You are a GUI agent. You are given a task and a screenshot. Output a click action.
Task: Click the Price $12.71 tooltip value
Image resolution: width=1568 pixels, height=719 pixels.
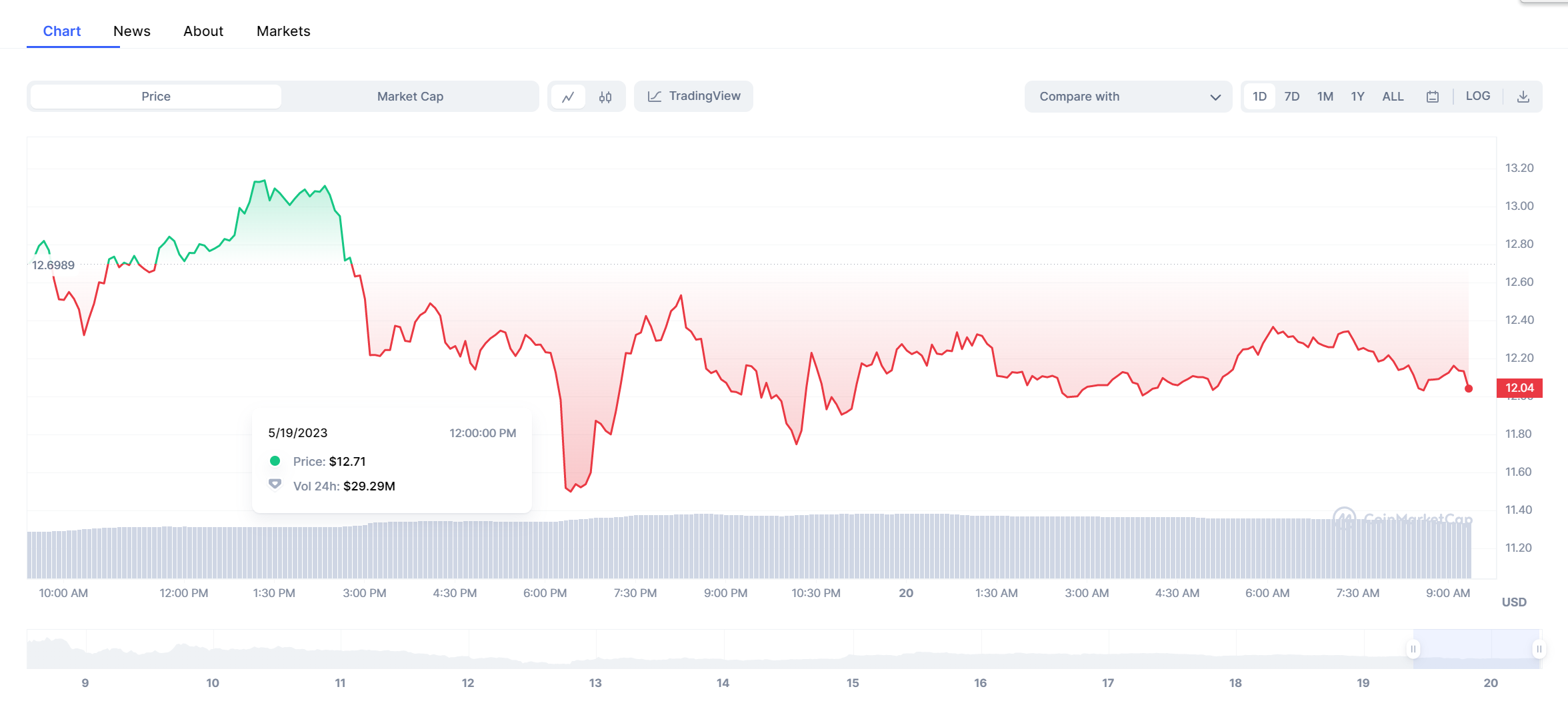[x=347, y=462]
